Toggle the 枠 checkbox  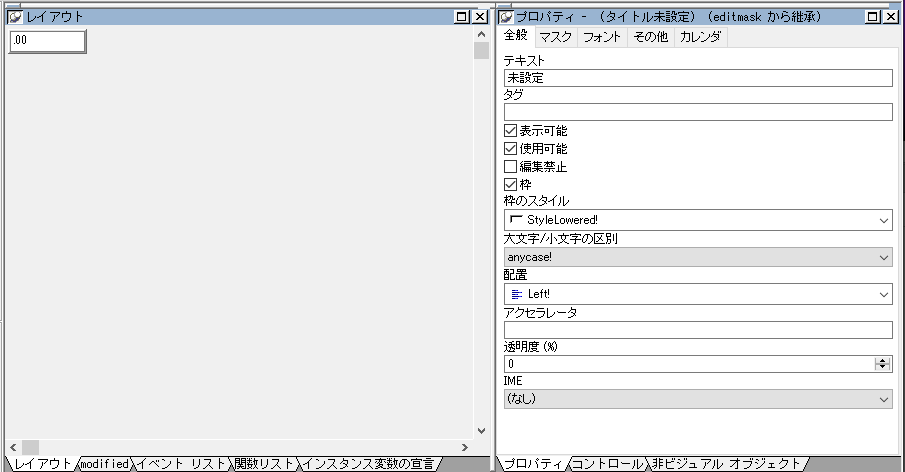click(x=511, y=185)
